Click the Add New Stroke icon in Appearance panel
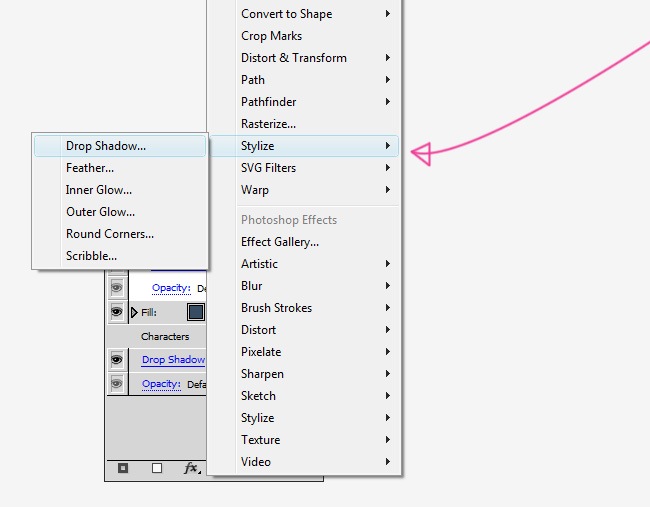This screenshot has width=650, height=507. pos(123,468)
